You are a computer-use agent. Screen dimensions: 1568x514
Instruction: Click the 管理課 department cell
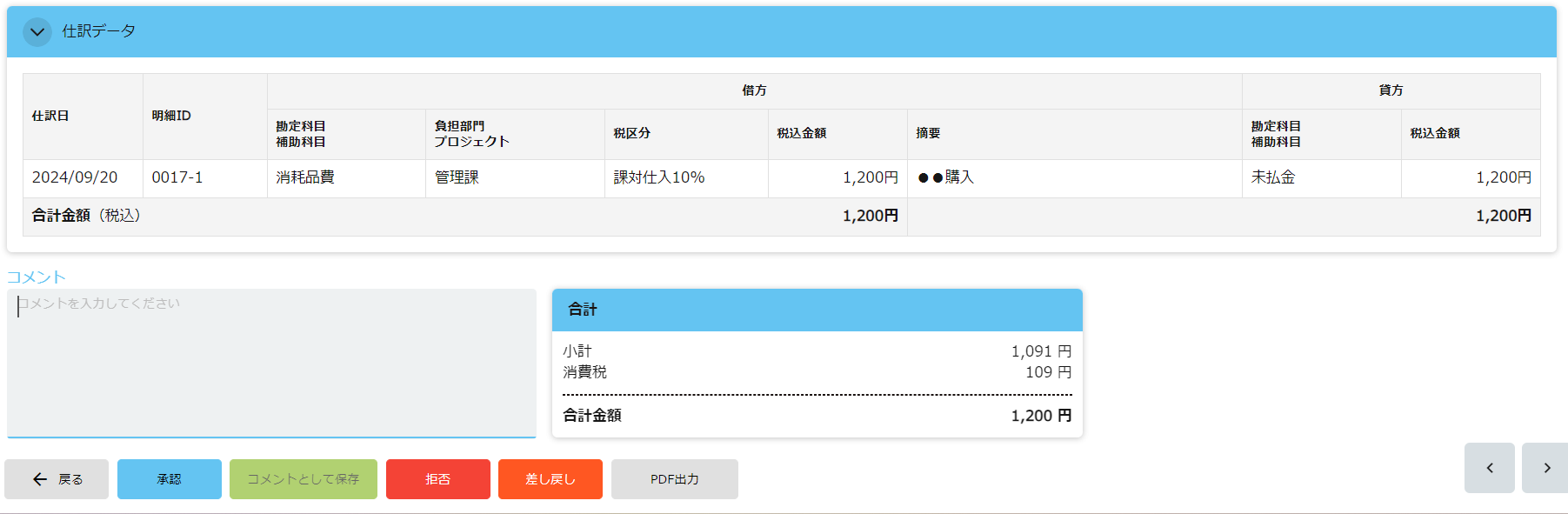coord(457,177)
